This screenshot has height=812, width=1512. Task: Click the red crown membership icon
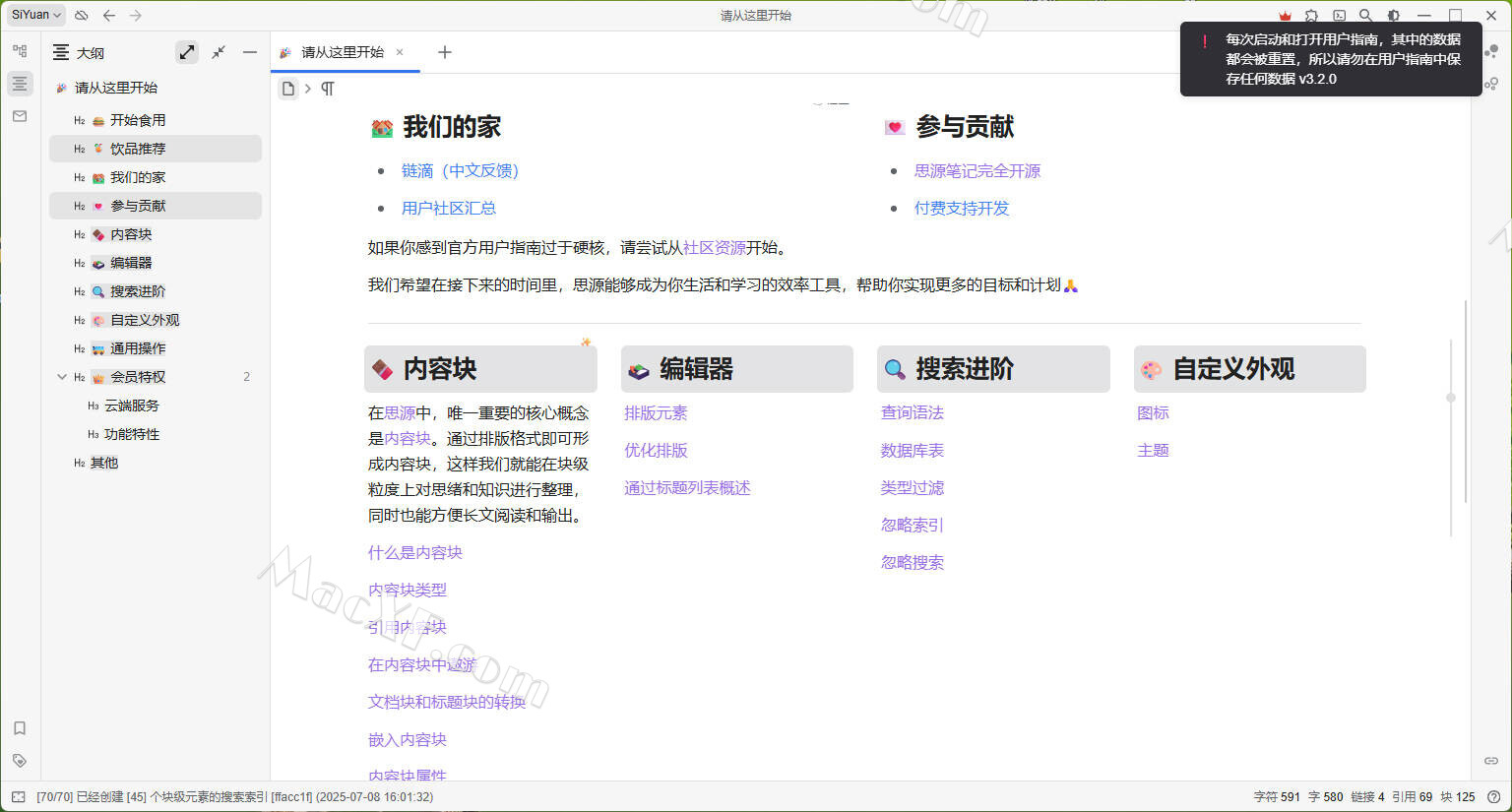(1285, 16)
